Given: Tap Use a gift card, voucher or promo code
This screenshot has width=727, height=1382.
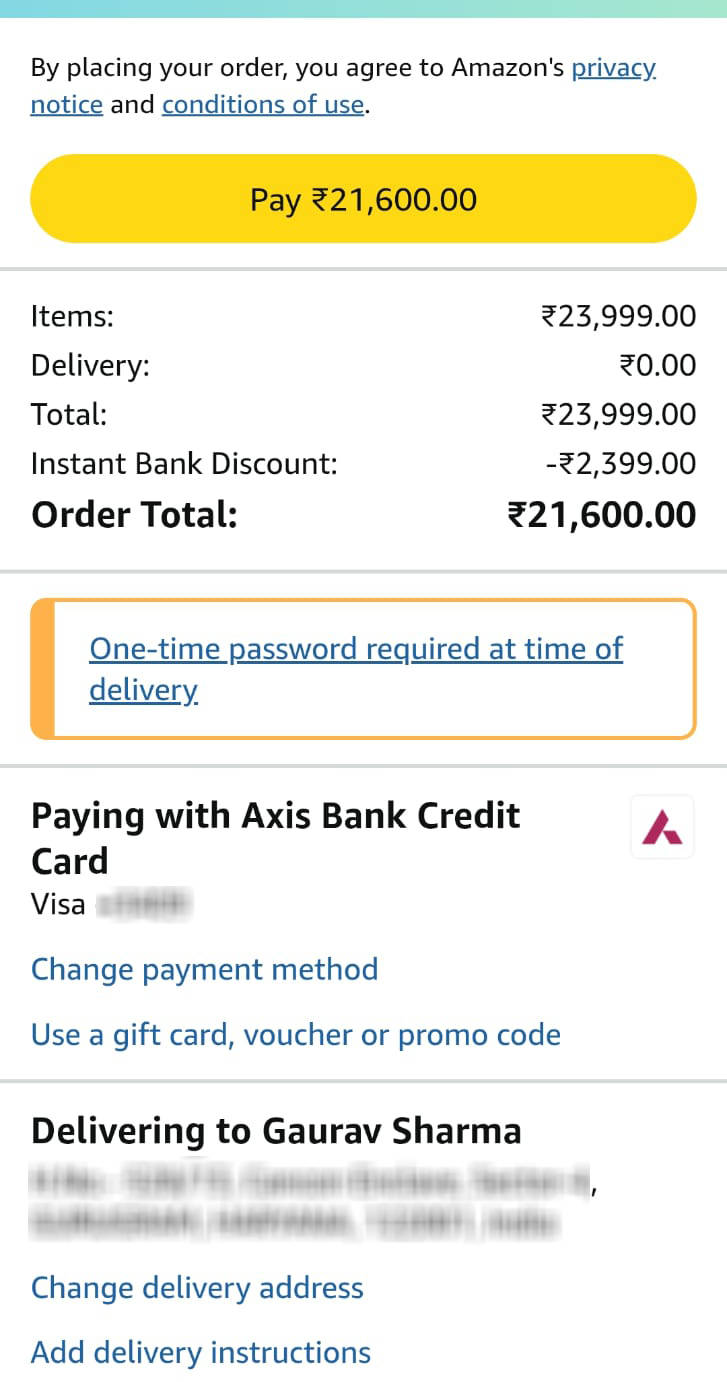Looking at the screenshot, I should click(x=295, y=1034).
